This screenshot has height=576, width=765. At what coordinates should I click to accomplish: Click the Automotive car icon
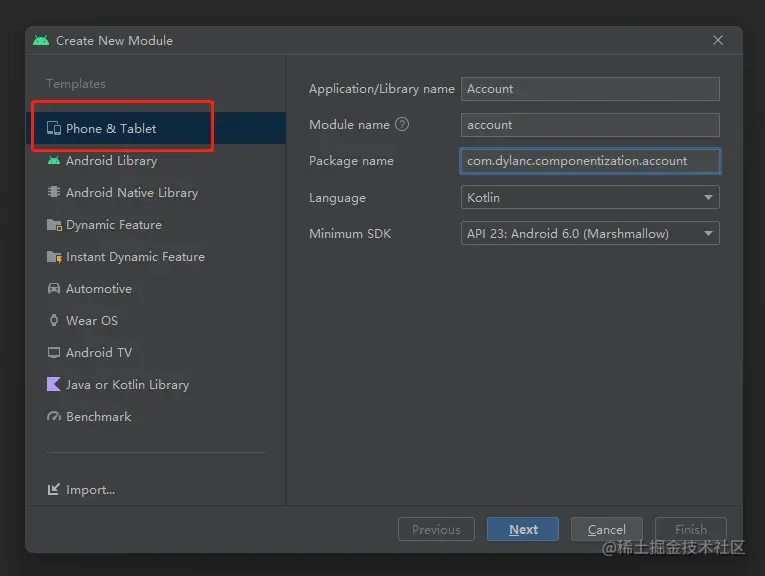click(x=54, y=289)
